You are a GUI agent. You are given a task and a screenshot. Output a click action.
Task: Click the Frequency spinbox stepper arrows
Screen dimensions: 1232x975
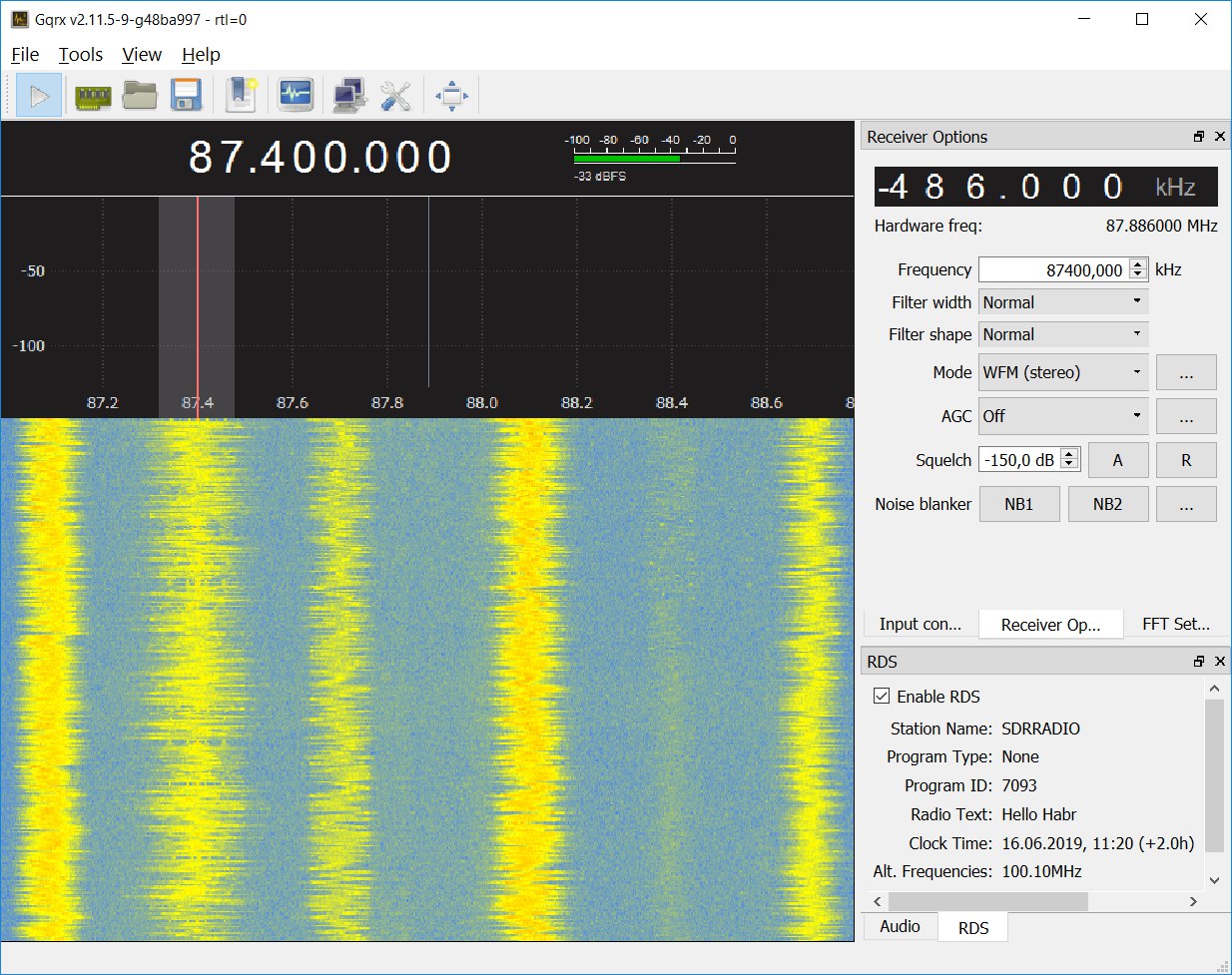pos(1138,269)
